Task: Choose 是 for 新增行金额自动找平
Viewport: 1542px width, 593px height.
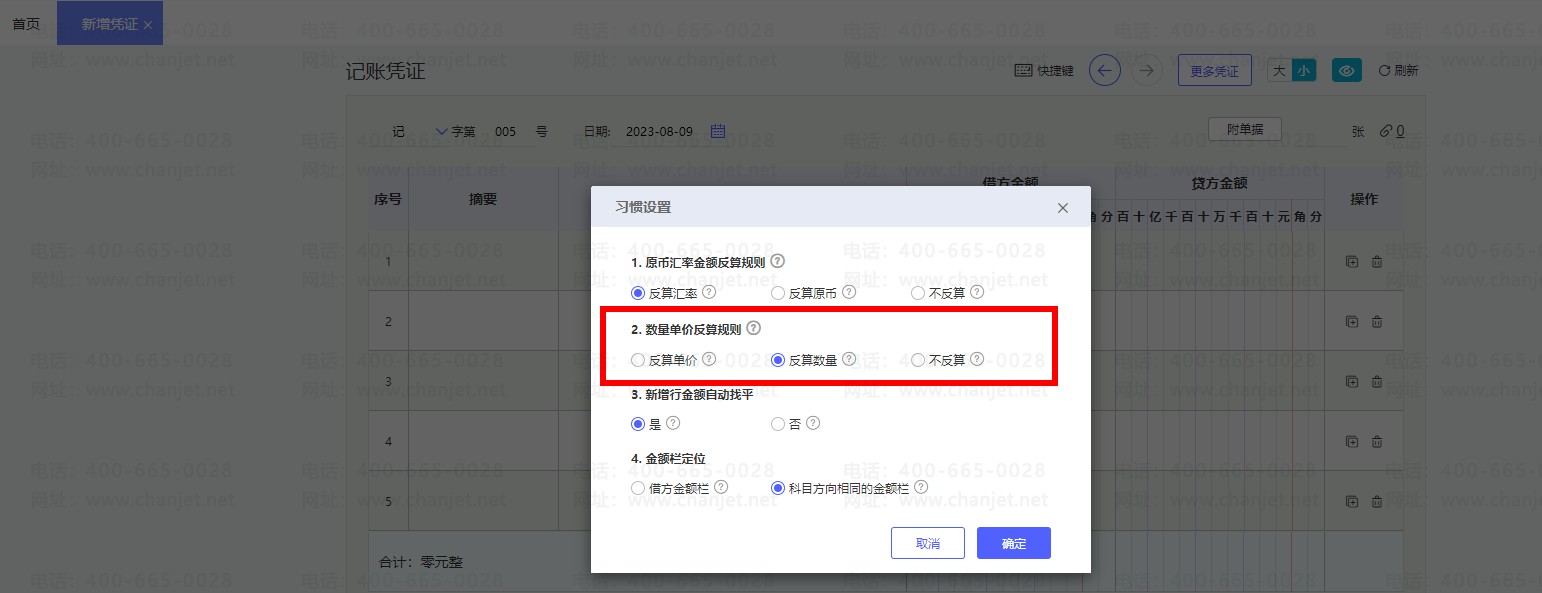Action: pyautogui.click(x=638, y=424)
